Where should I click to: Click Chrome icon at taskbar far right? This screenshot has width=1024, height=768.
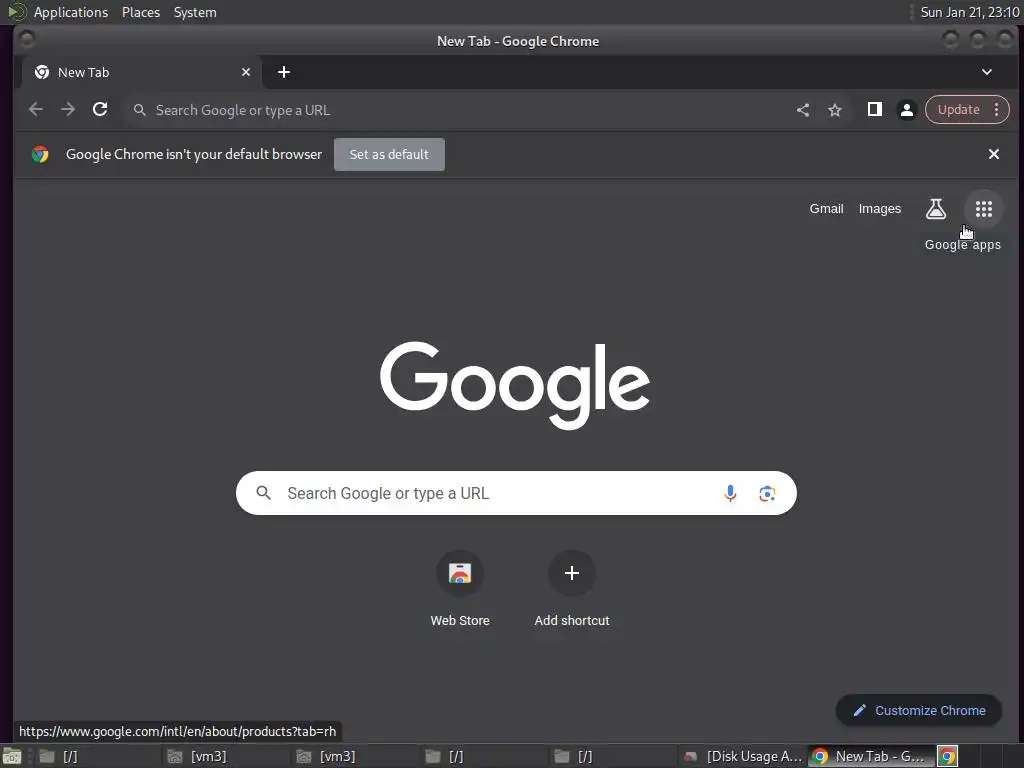tap(947, 756)
